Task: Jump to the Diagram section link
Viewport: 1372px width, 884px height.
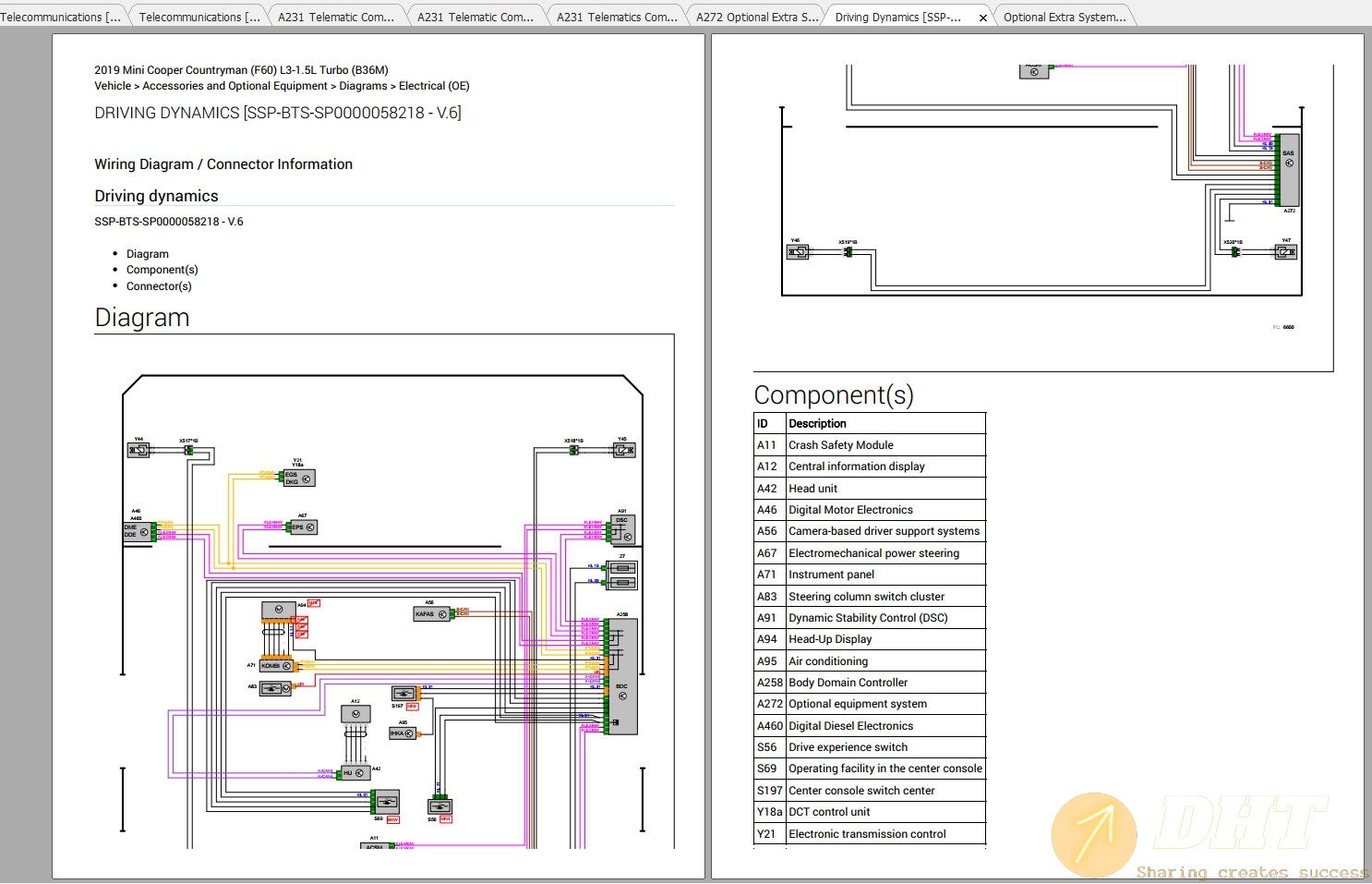Action: (148, 254)
